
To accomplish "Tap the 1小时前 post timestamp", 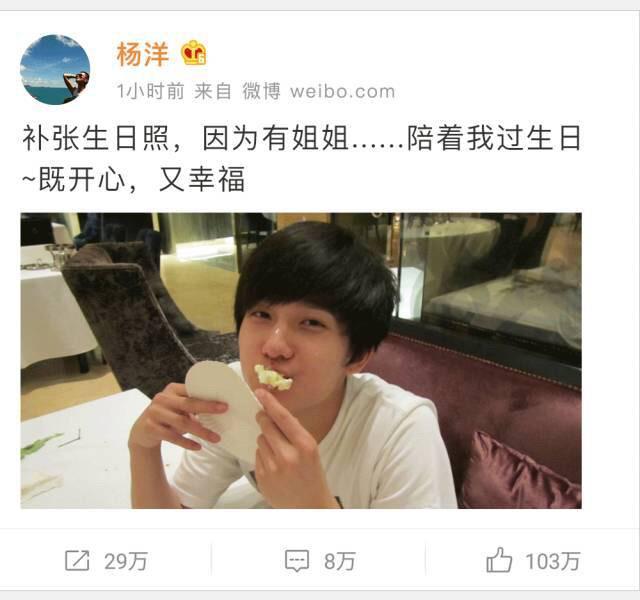I will [x=150, y=91].
